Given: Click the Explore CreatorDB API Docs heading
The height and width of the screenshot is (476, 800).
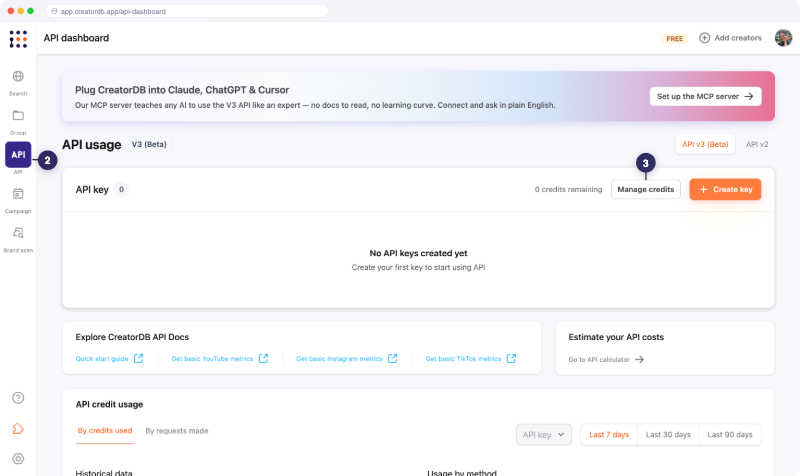Looking at the screenshot, I should [132, 337].
